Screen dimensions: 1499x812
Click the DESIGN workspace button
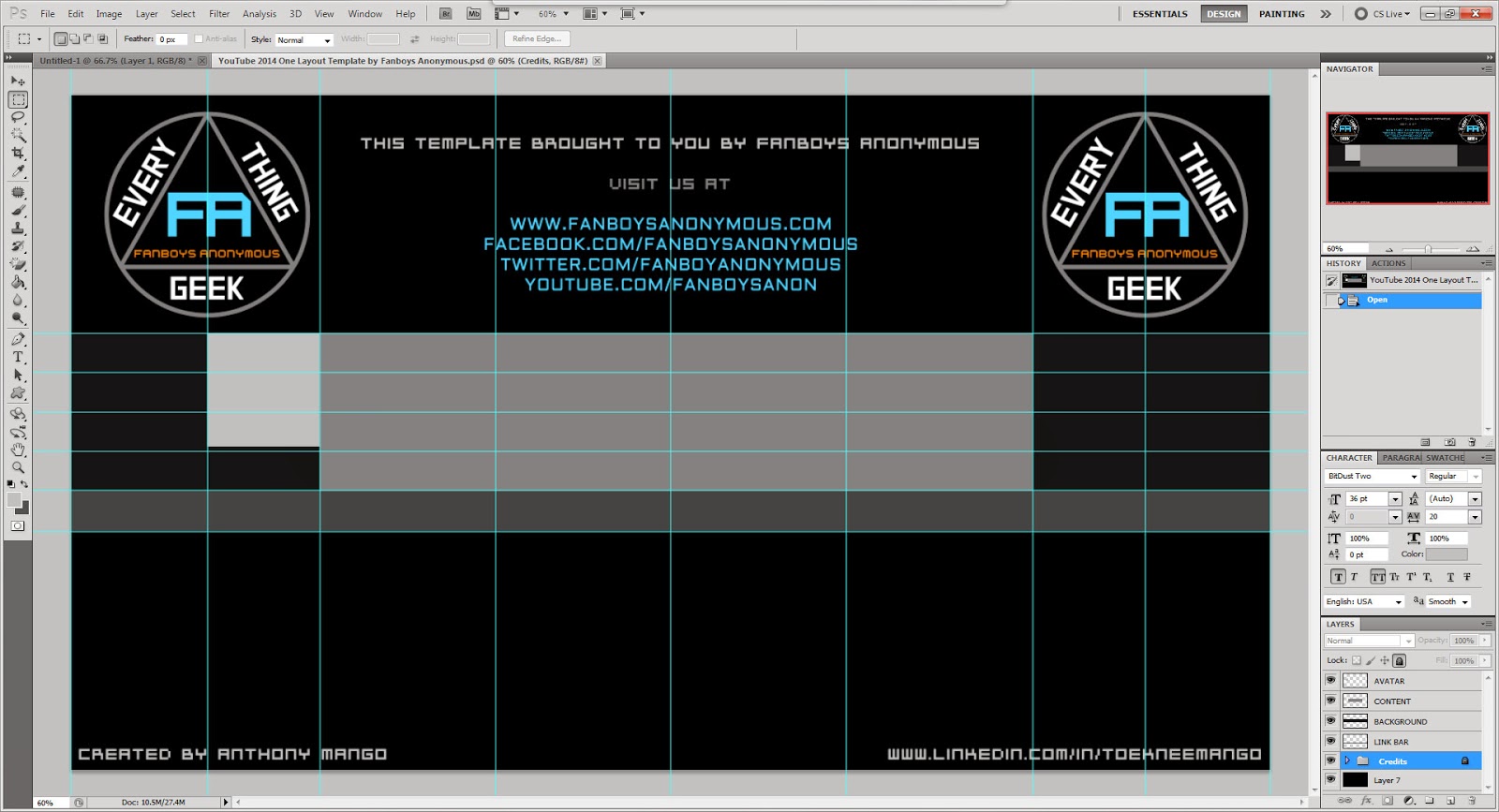tap(1224, 14)
